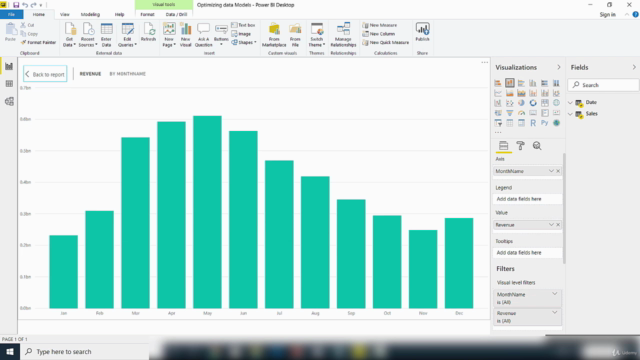Collapse the Visualizations pane
640x360 pixels.
pos(559,67)
